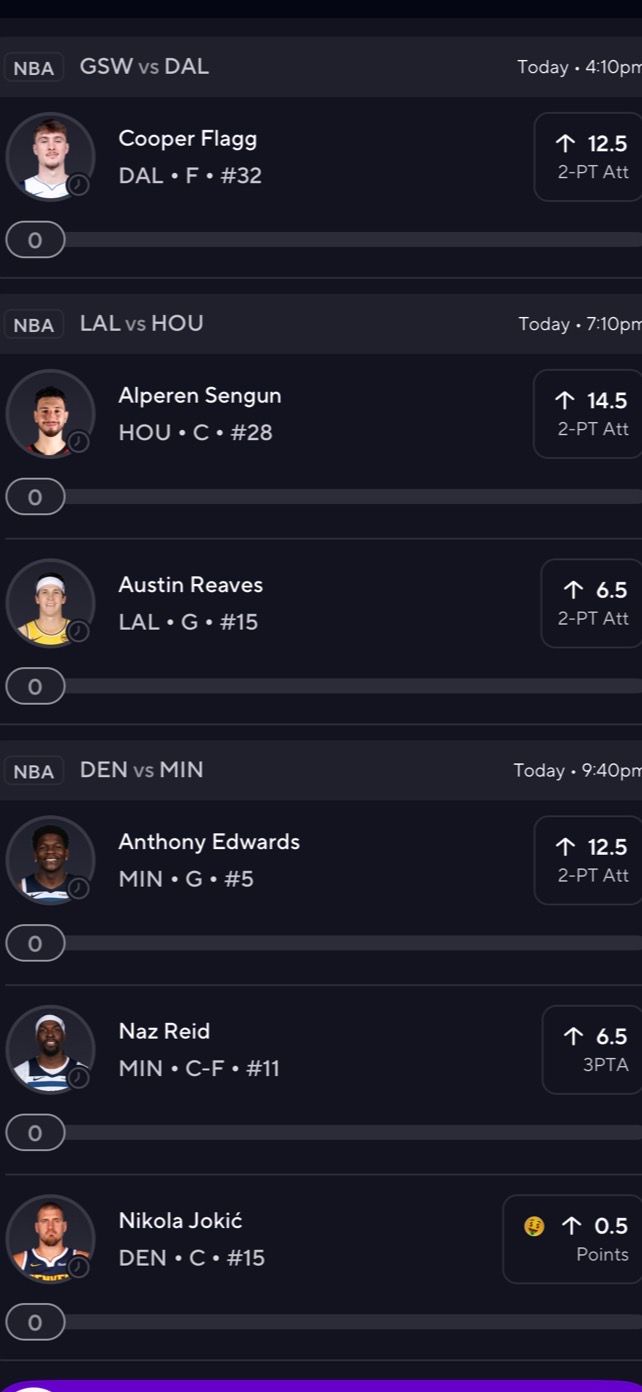Expand the DEN vs MIN game header
642x1392 pixels.
click(x=320, y=770)
